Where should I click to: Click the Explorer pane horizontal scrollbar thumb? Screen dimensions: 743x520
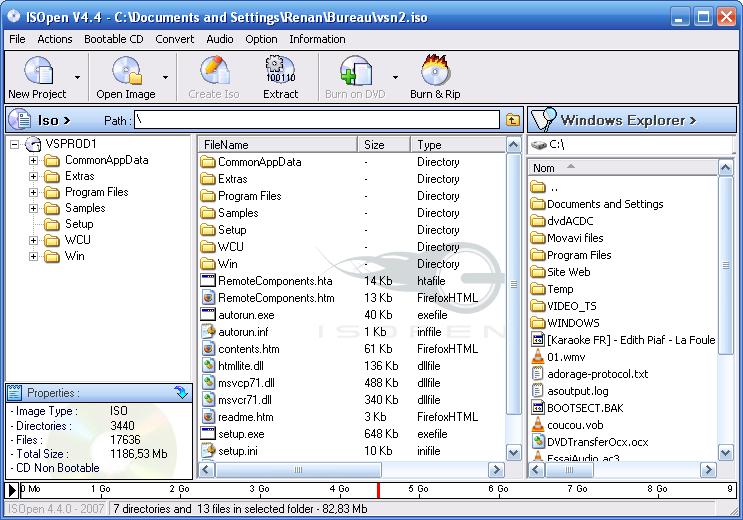(569, 470)
